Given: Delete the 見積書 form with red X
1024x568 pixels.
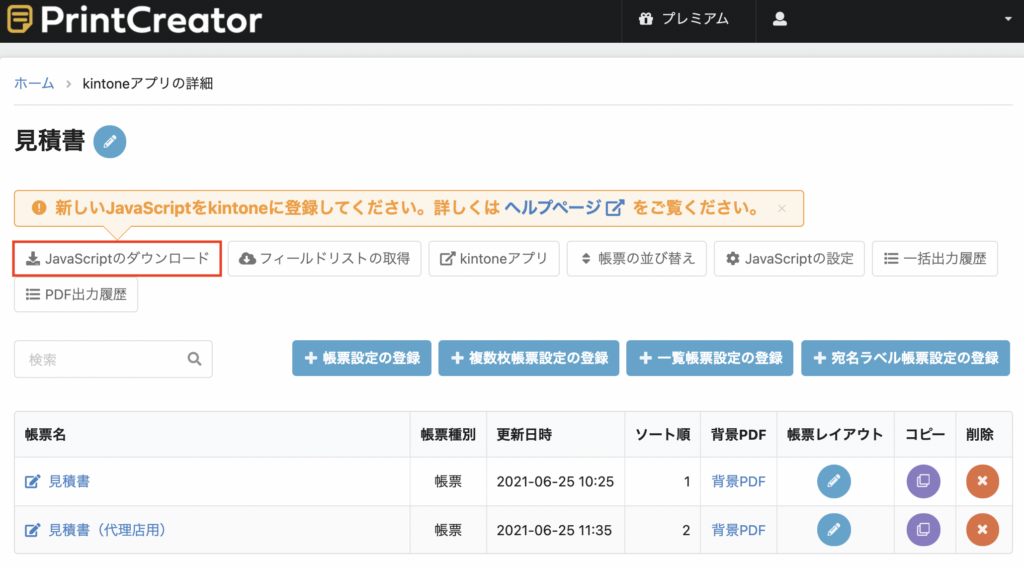Looking at the screenshot, I should tap(982, 481).
